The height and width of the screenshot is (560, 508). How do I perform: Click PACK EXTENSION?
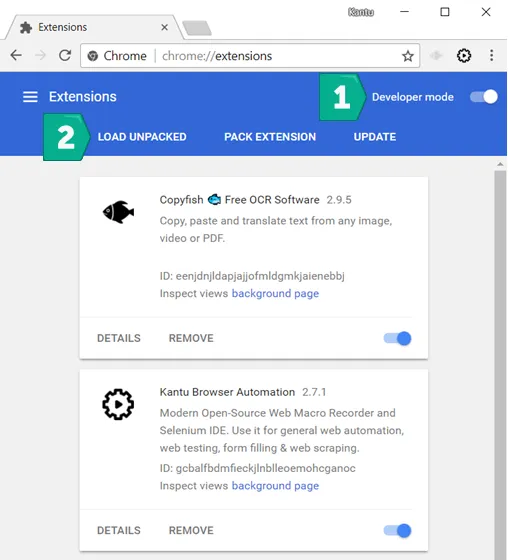point(270,137)
